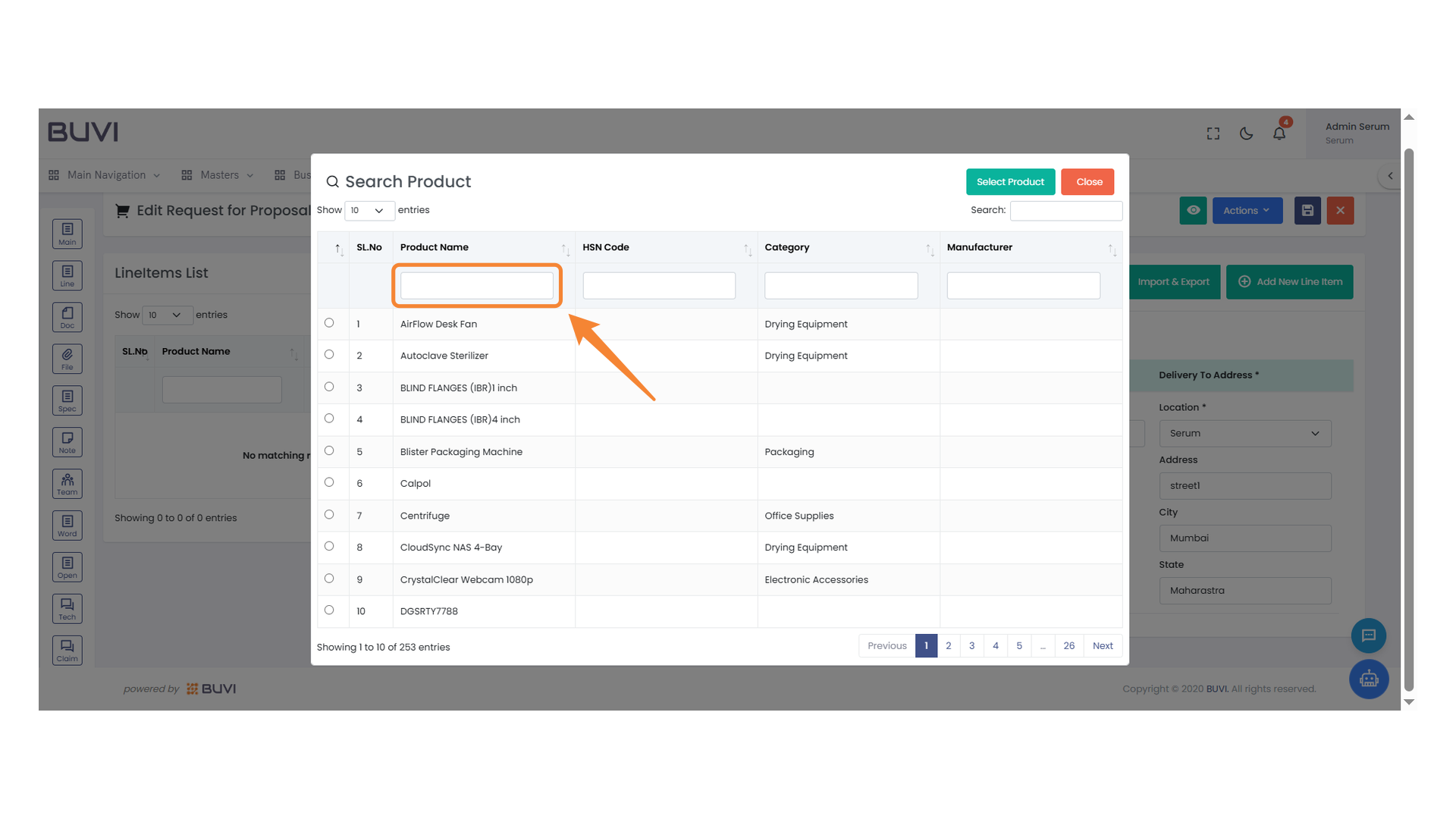Sort the table by Product Name column
1456x819 pixels.
click(434, 247)
